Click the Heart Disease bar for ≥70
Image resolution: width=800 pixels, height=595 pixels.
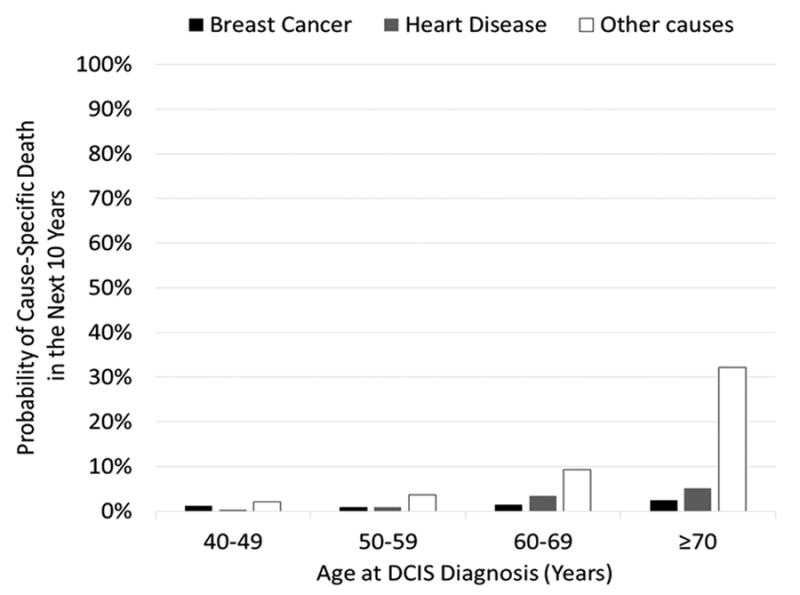click(x=698, y=499)
